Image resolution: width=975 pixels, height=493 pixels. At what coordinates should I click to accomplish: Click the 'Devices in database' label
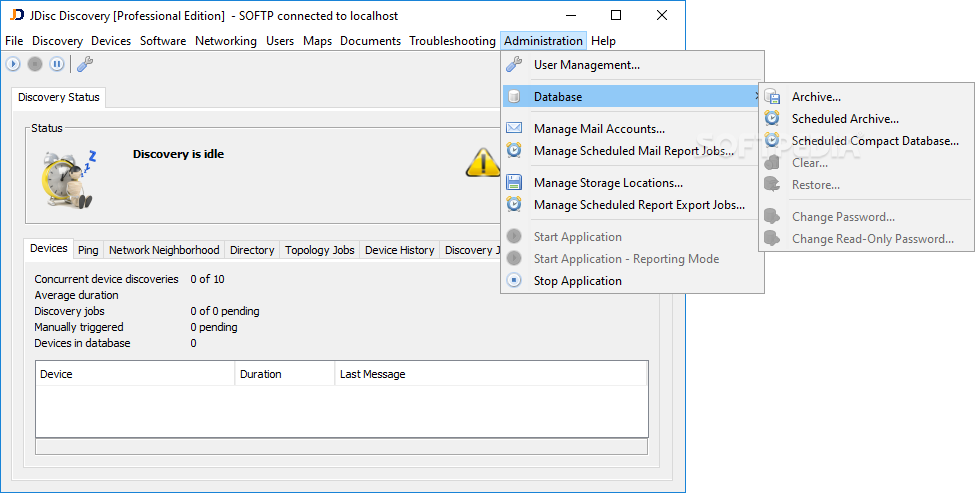coord(82,343)
